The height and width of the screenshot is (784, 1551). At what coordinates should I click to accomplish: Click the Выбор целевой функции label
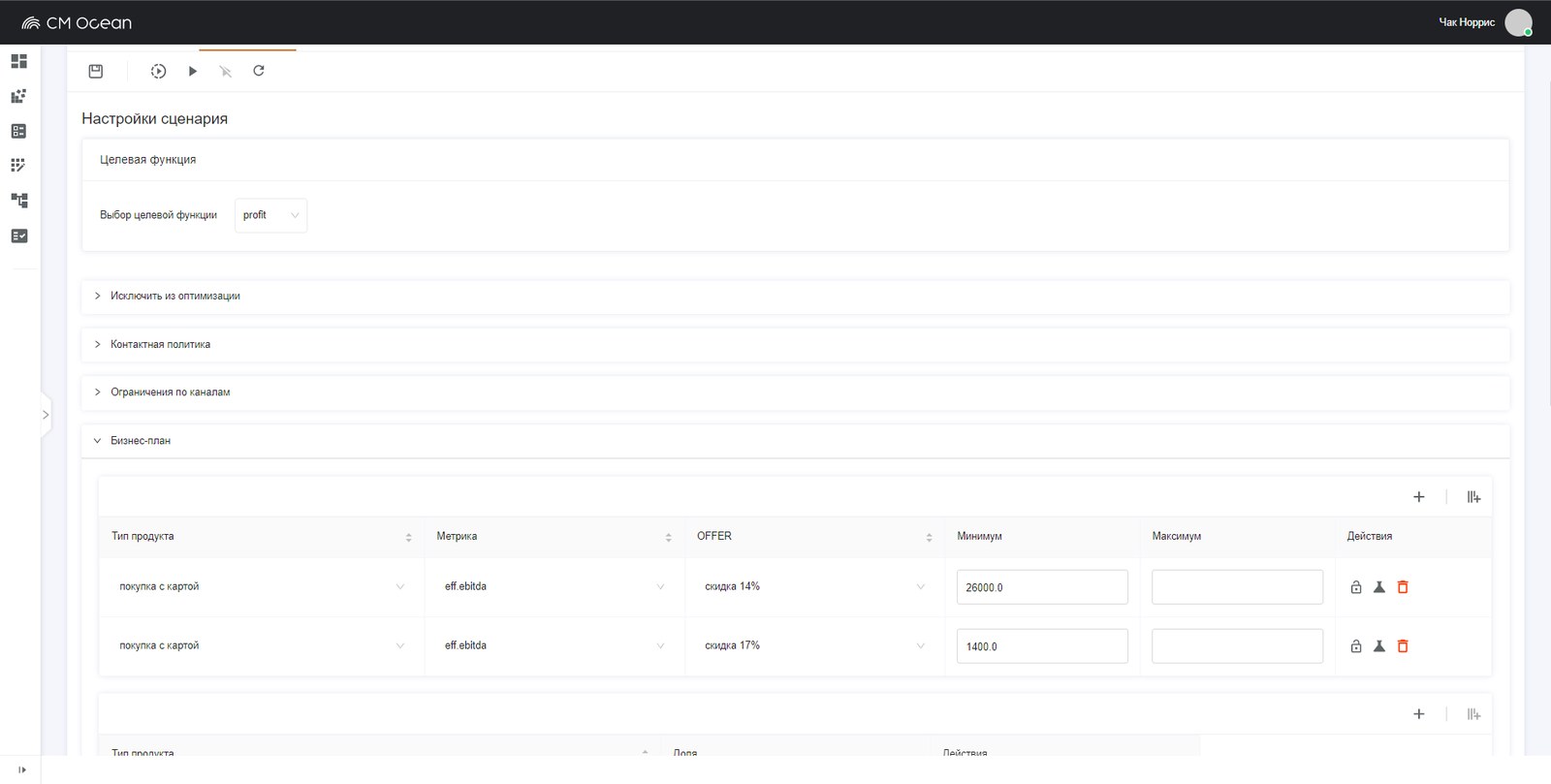[x=158, y=215]
